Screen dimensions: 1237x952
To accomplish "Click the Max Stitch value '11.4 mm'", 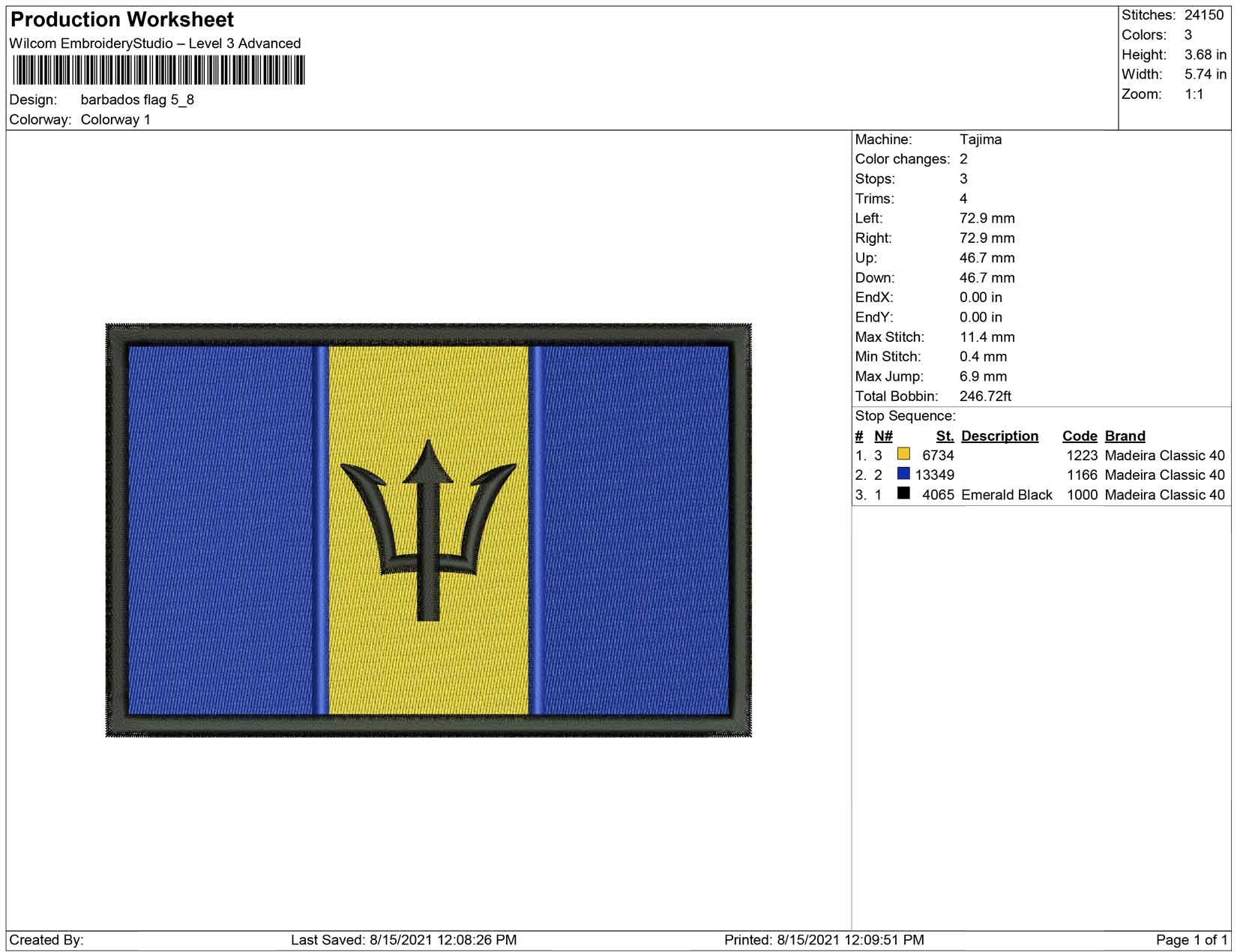I will tap(987, 337).
